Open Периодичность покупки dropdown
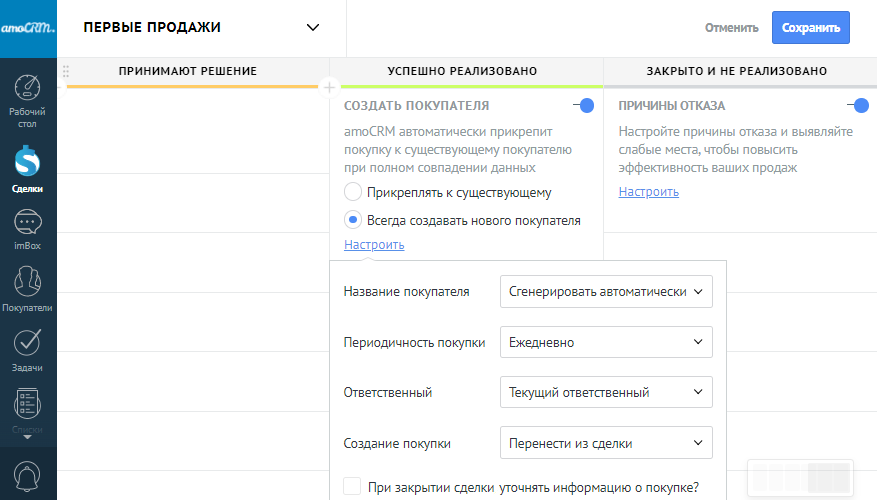The height and width of the screenshot is (500, 877). (605, 342)
